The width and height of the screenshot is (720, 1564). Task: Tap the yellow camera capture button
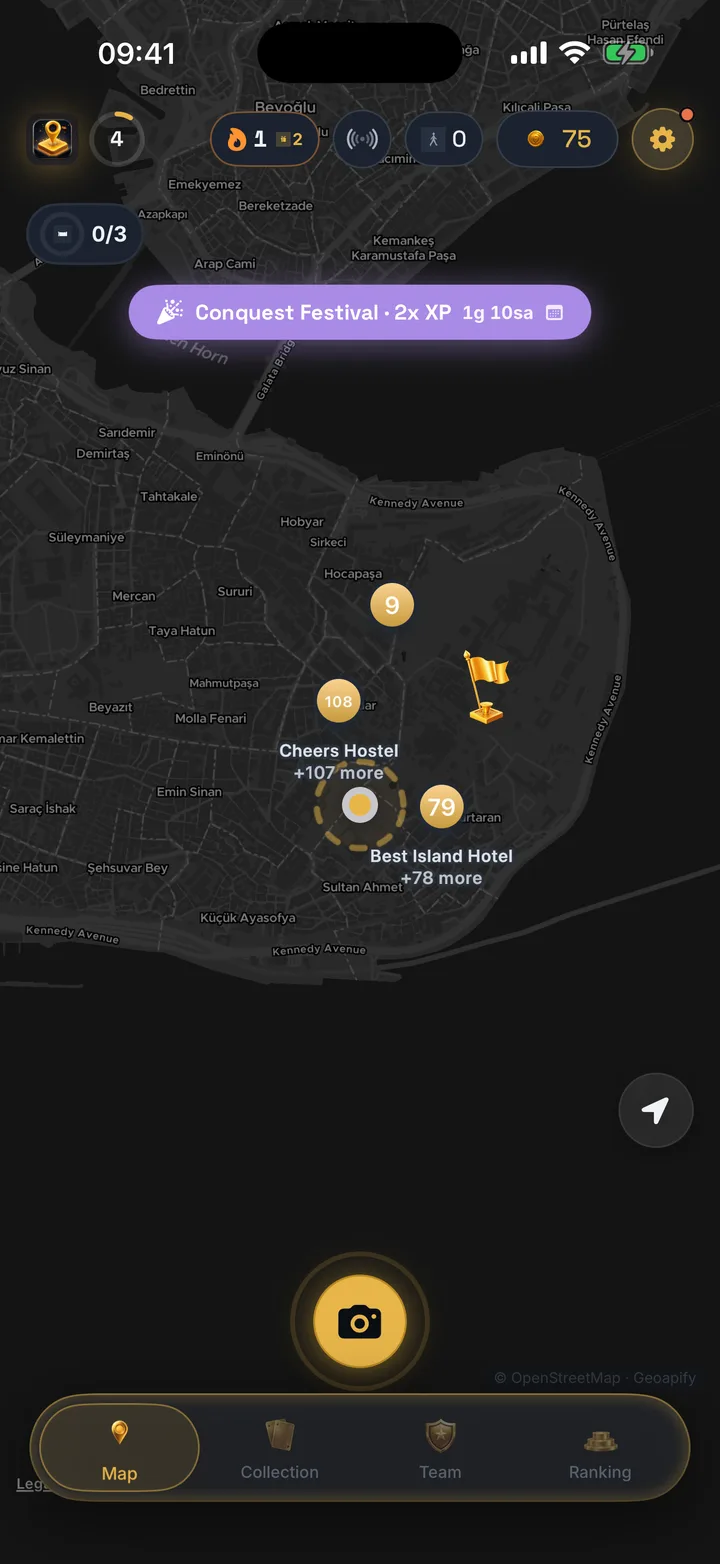(x=360, y=1322)
